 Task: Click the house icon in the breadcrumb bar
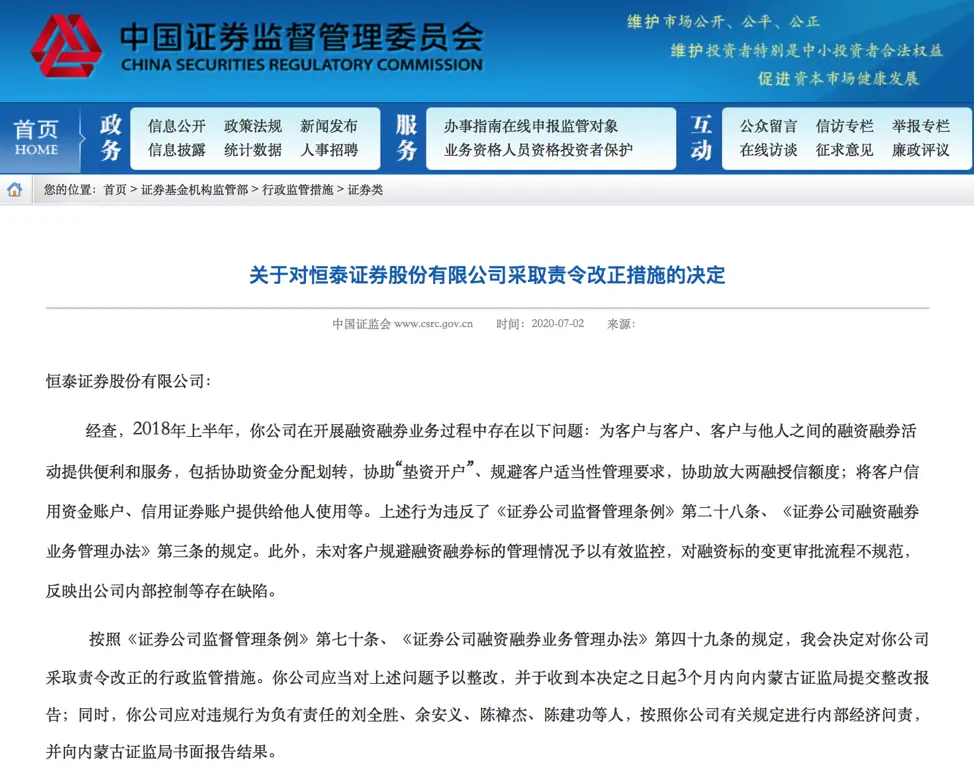click(14, 189)
